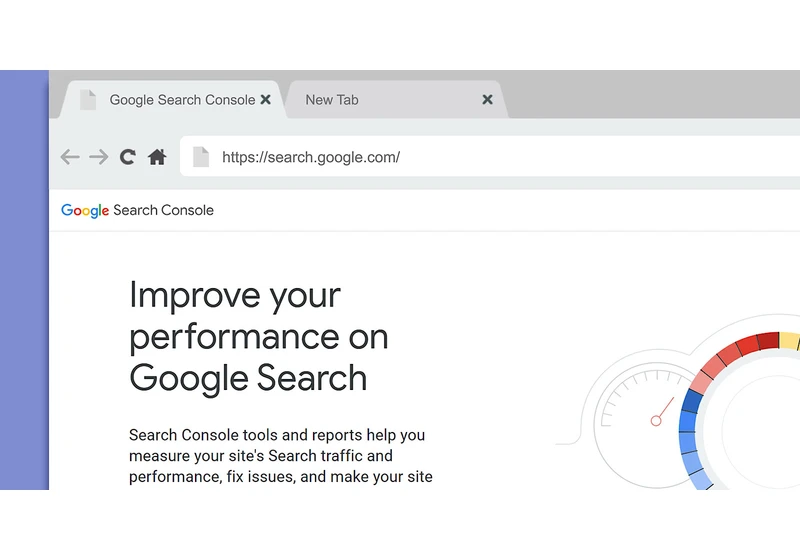
Task: Click the paragraph starting with Search Console tools
Action: point(281,456)
